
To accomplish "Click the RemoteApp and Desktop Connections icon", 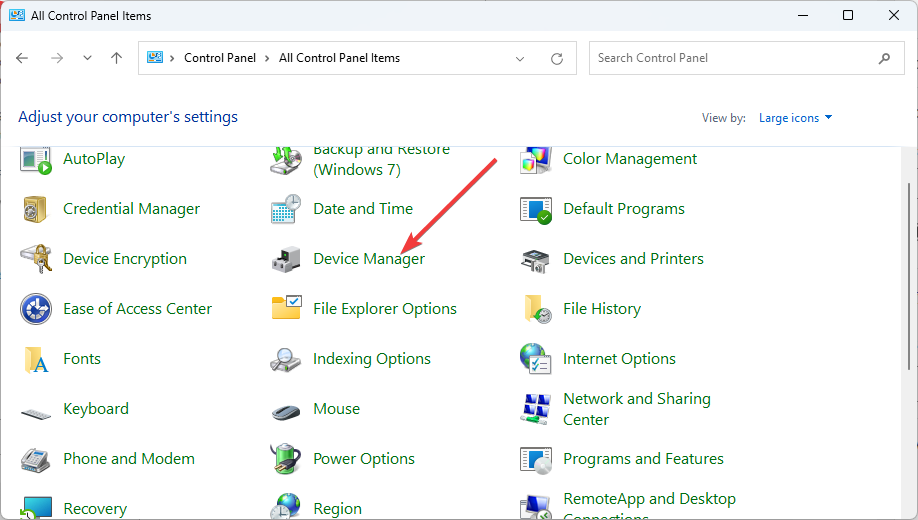I will 536,507.
